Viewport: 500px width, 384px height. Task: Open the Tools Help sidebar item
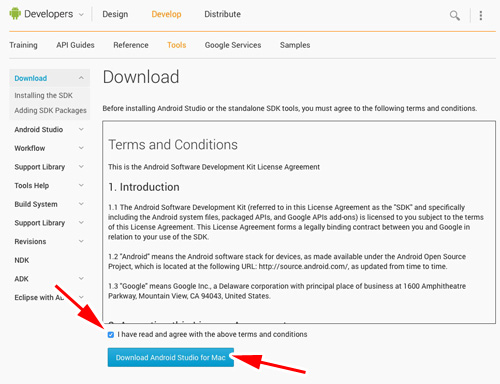32,185
